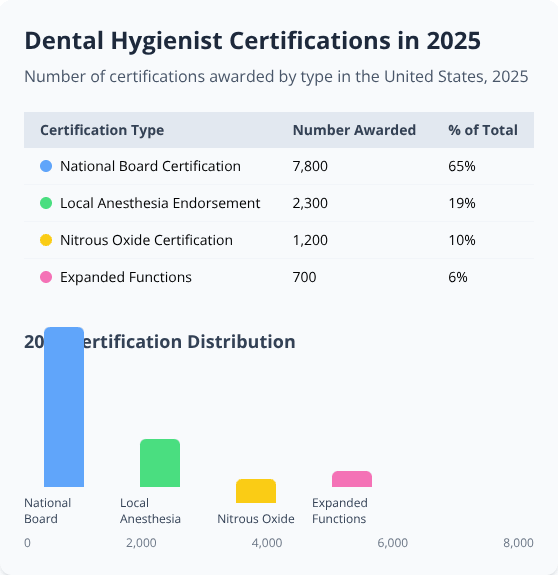Click the 8,000 axis tick label

pos(518,542)
